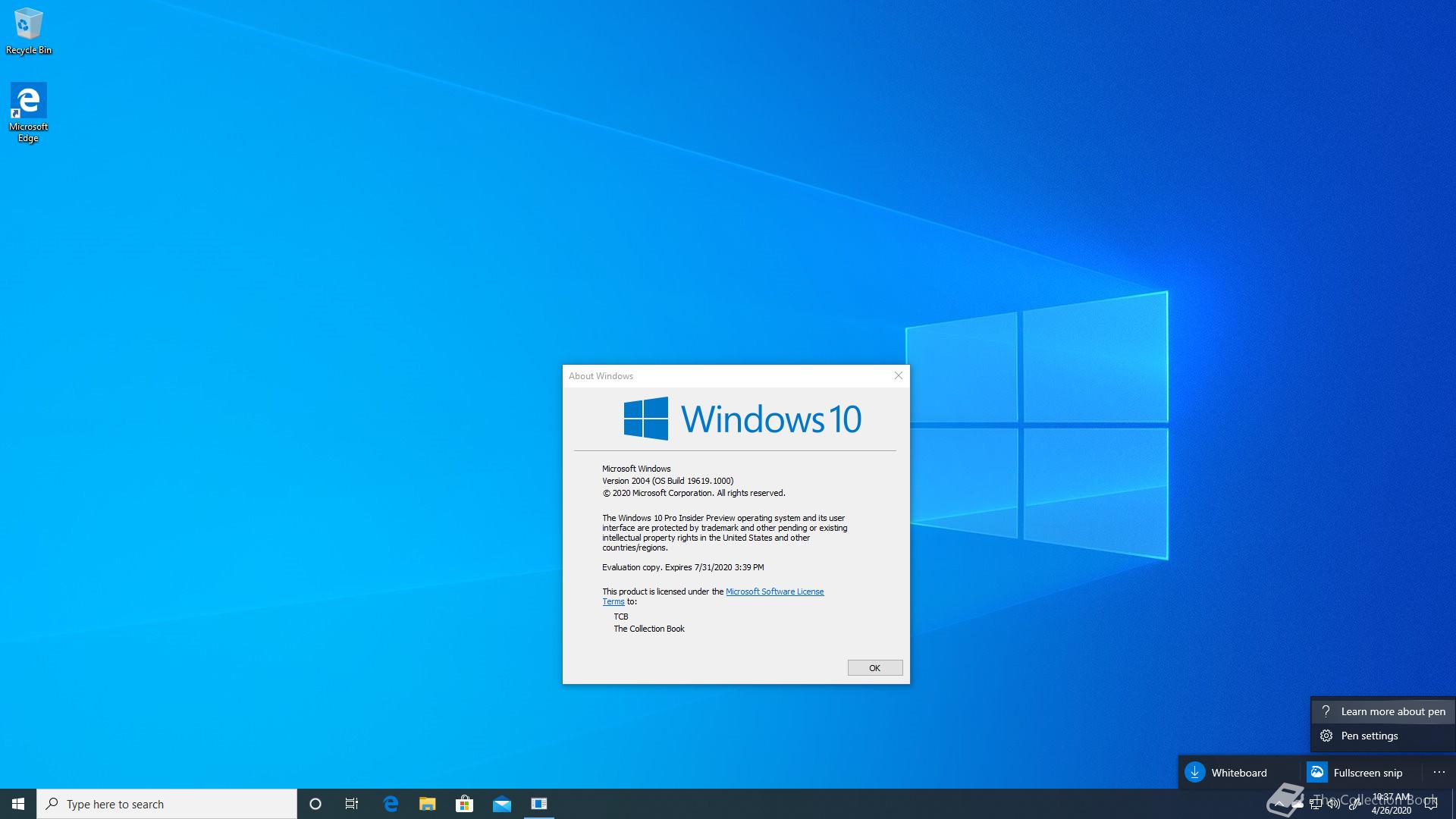
Task: Open the Mail app on the taskbar
Action: pos(502,804)
